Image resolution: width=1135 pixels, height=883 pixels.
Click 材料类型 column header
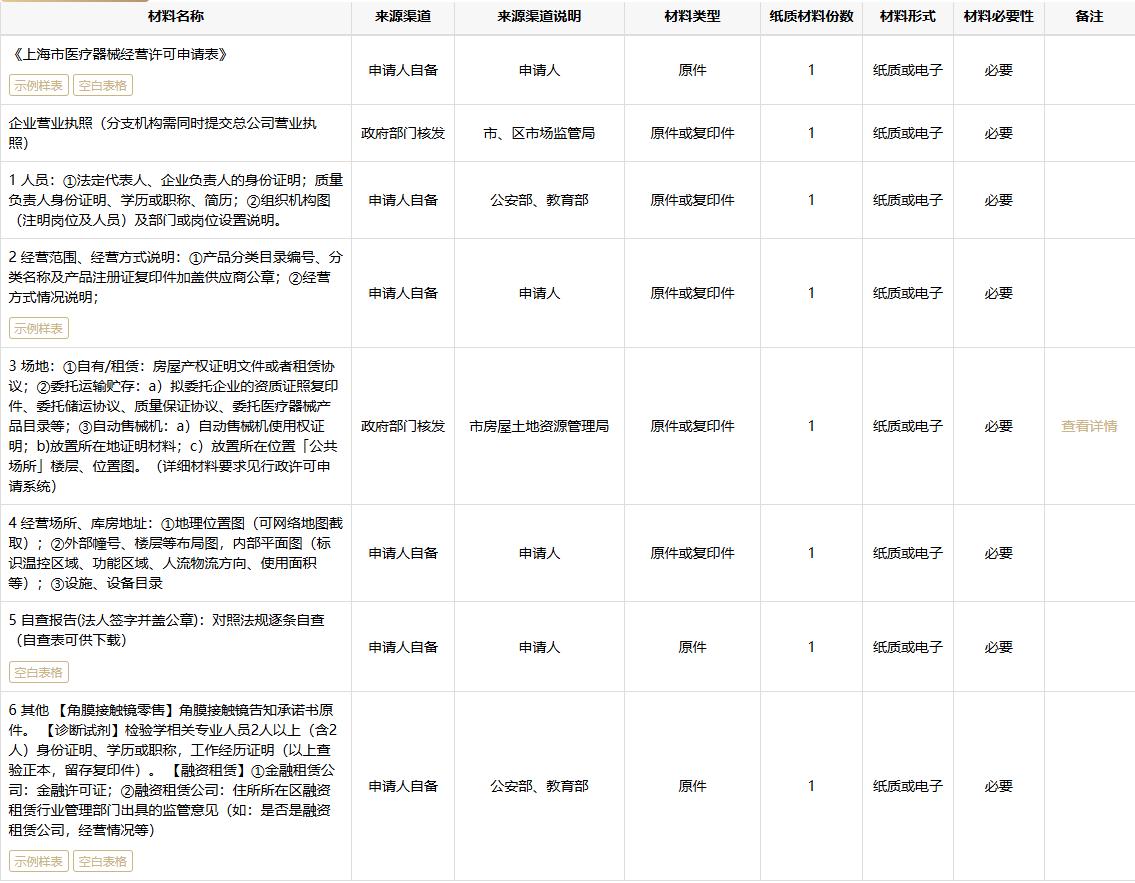pos(693,16)
